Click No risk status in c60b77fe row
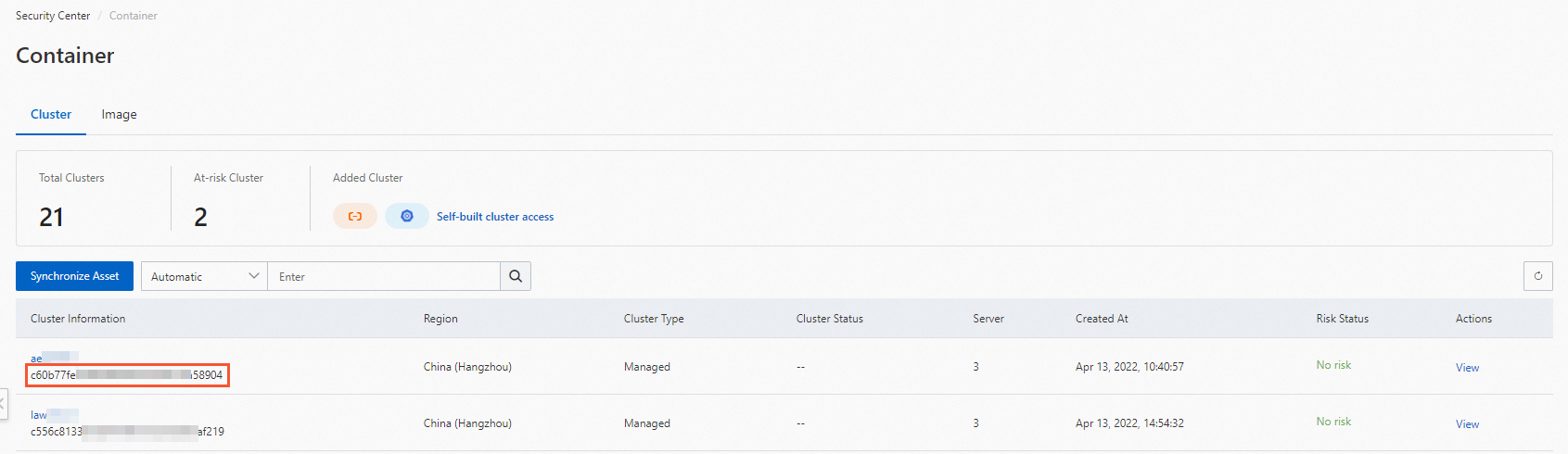 1333,365
